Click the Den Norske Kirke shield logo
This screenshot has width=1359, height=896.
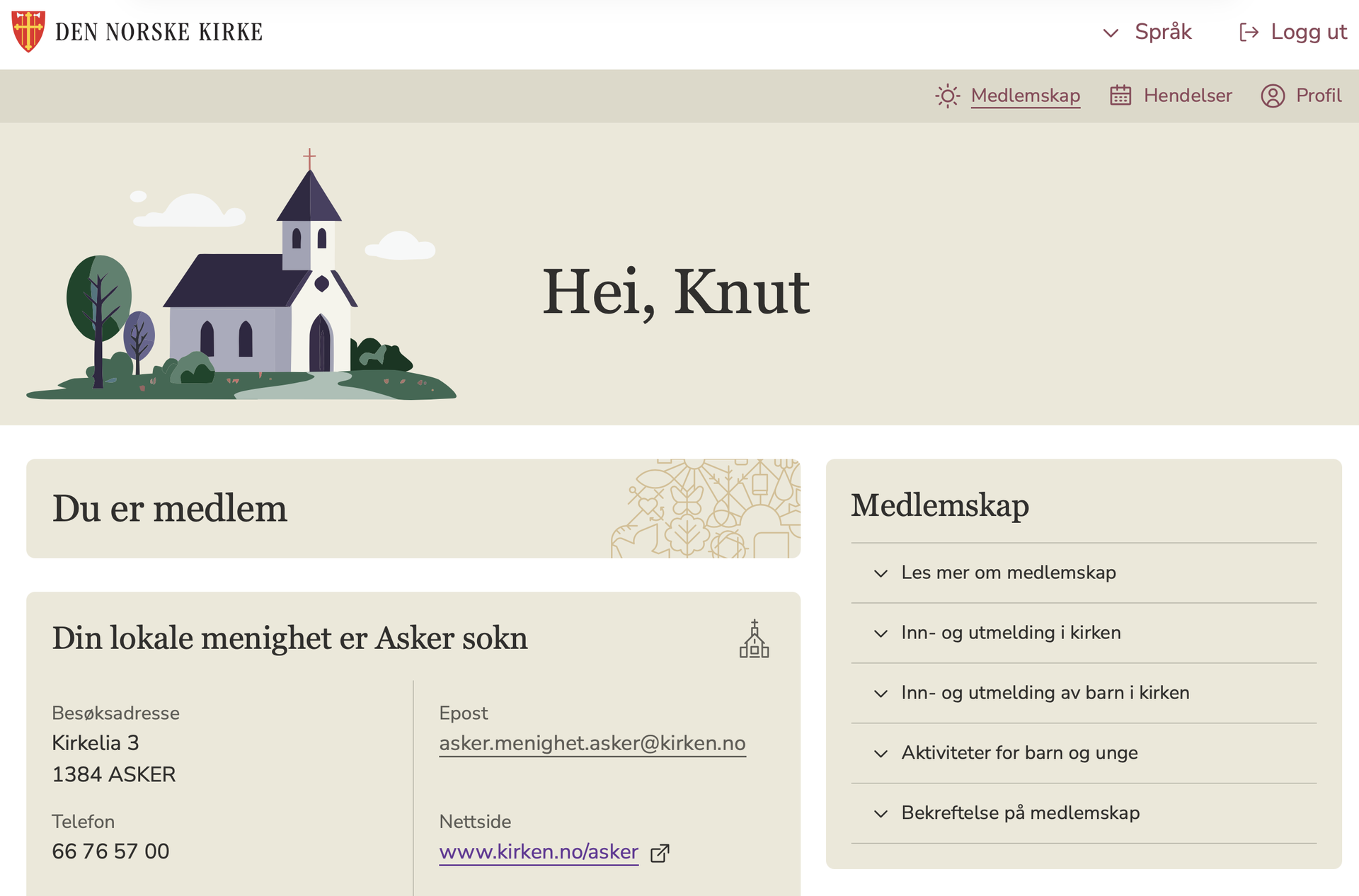point(28,31)
